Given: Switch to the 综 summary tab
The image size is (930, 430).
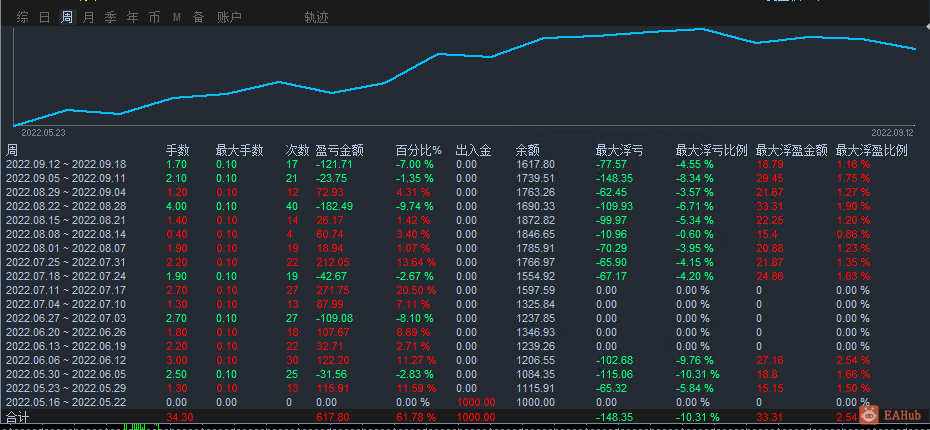Looking at the screenshot, I should (23, 18).
